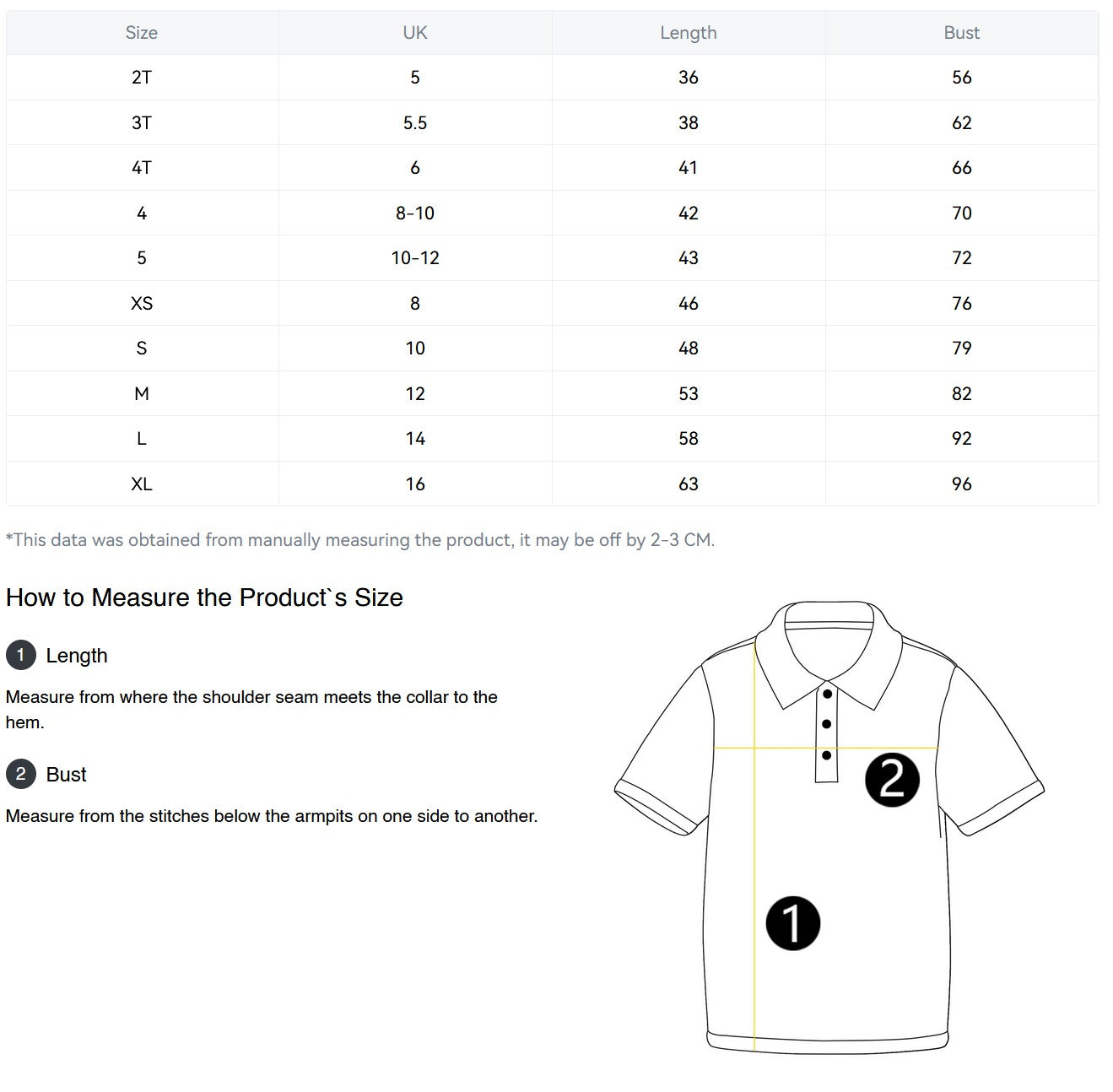This screenshot has width=1113, height=1092.
Task: Click the large black 1 marker on shirt
Action: [792, 923]
